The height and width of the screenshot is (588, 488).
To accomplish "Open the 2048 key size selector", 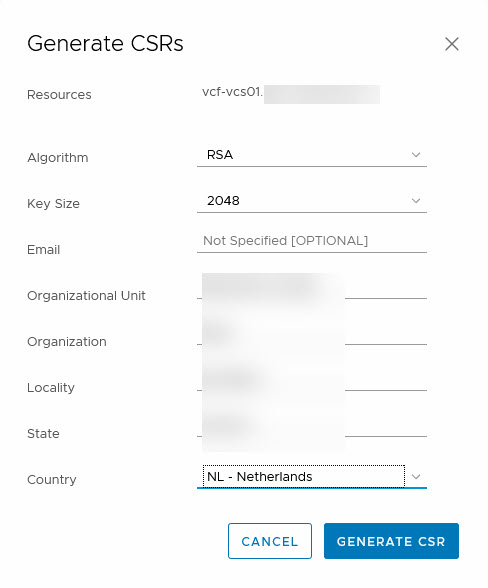I will 312,201.
